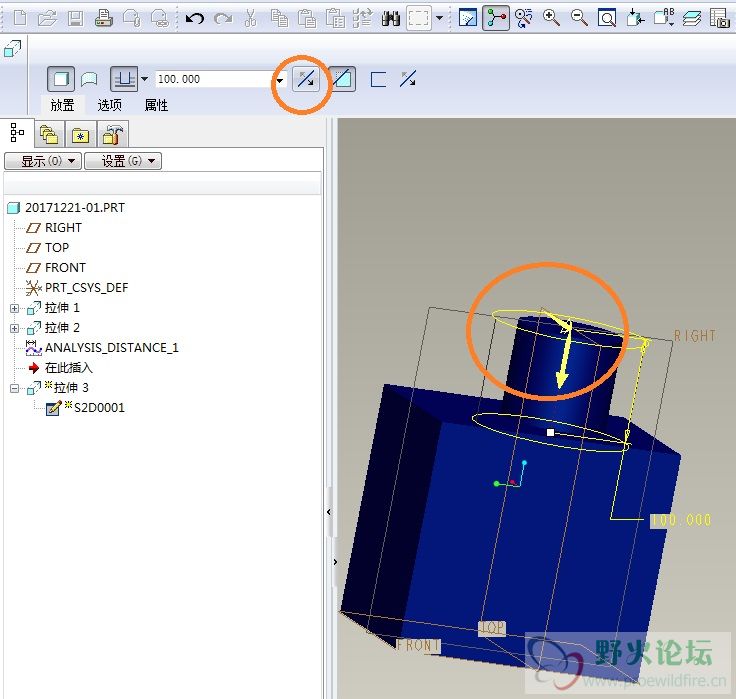Zoom in on the model
Image resolution: width=736 pixels, height=699 pixels.
[x=552, y=18]
